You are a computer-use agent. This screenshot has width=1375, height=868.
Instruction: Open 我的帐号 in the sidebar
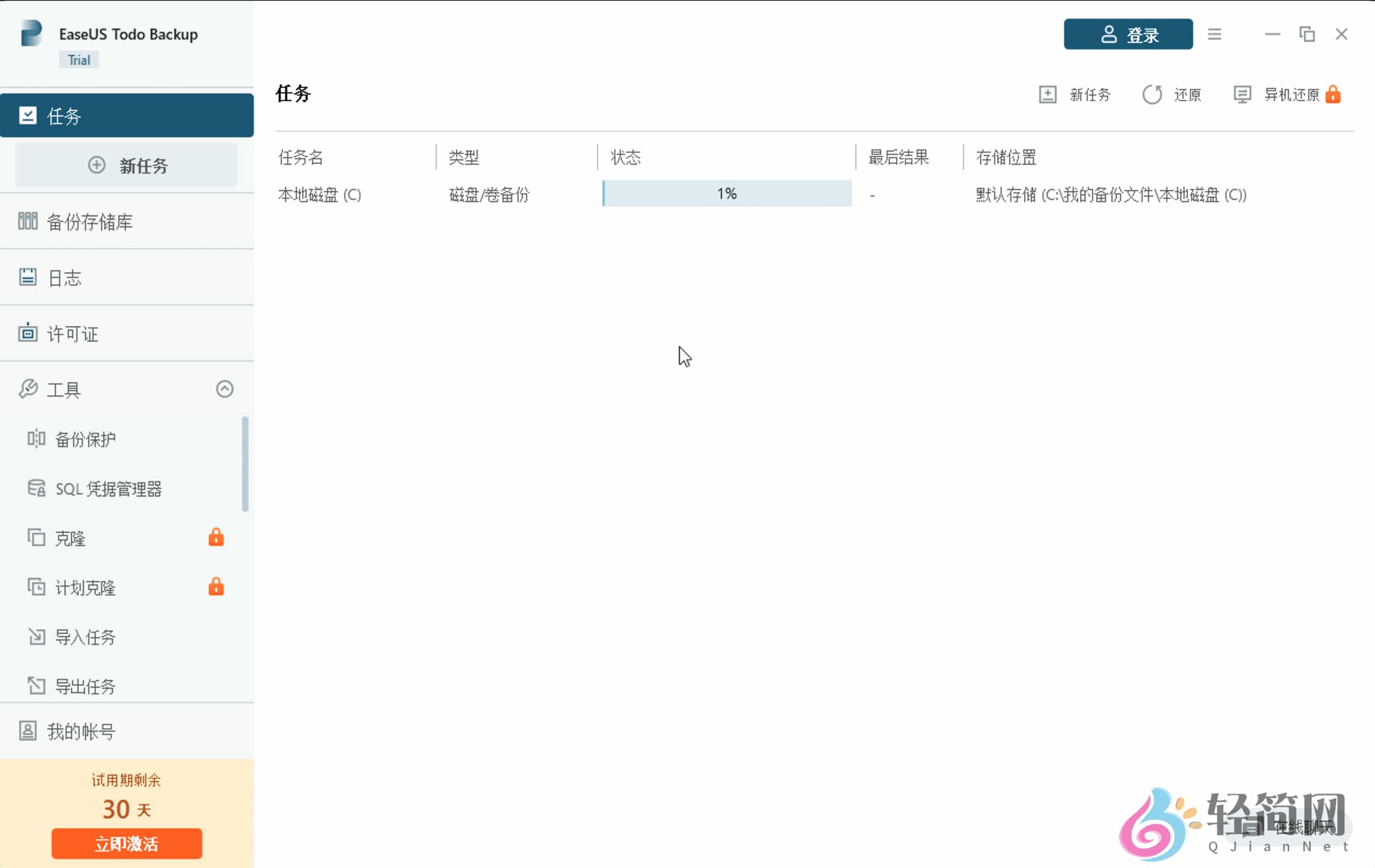click(127, 731)
